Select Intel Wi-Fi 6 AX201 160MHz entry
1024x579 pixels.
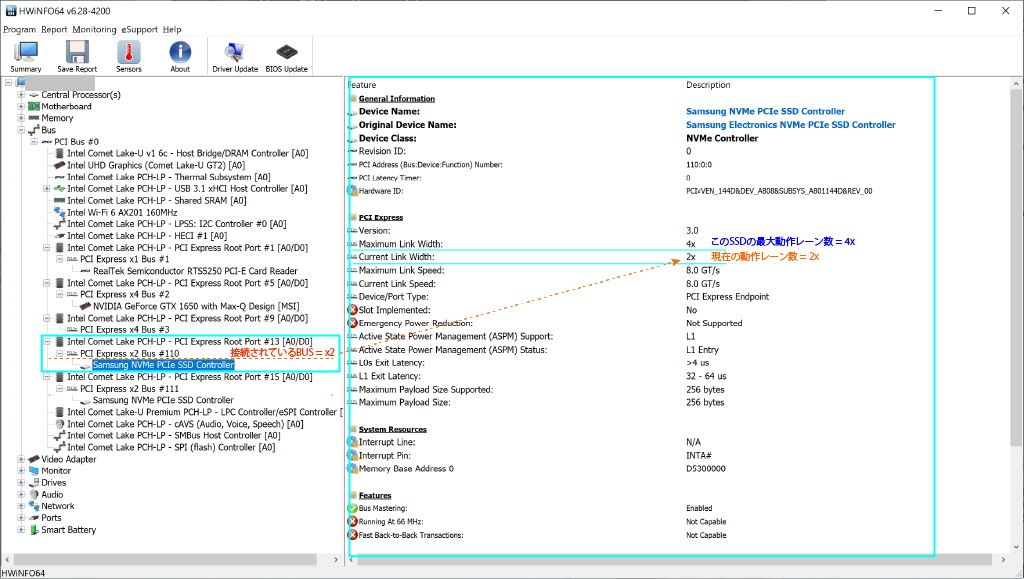124,212
